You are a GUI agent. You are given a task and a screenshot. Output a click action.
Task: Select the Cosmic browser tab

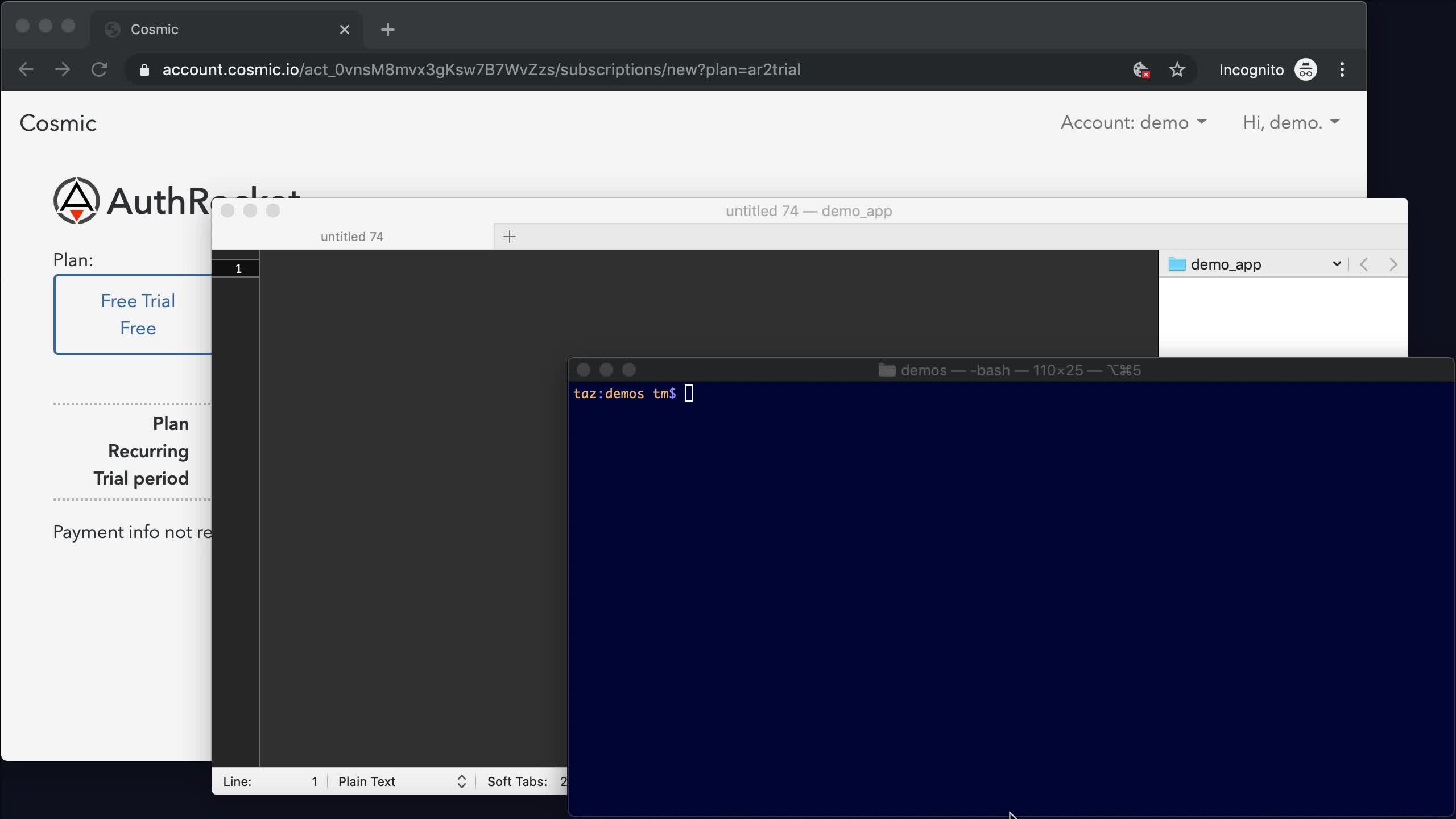point(226,30)
